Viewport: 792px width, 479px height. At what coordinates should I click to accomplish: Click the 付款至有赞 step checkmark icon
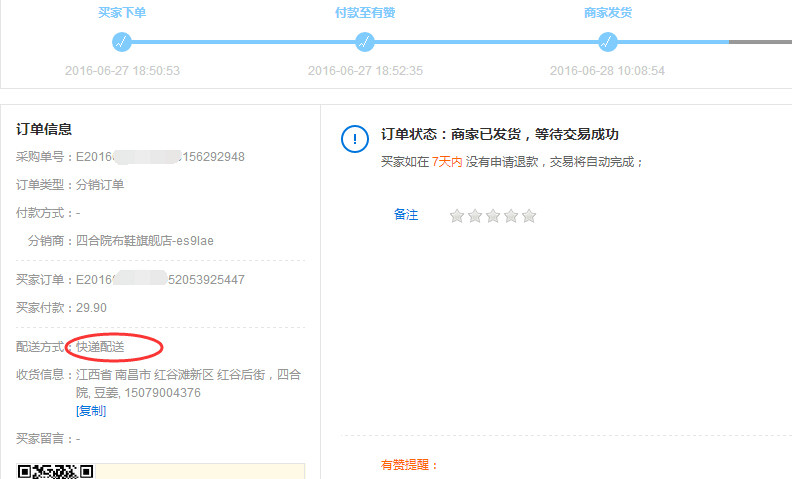click(365, 42)
